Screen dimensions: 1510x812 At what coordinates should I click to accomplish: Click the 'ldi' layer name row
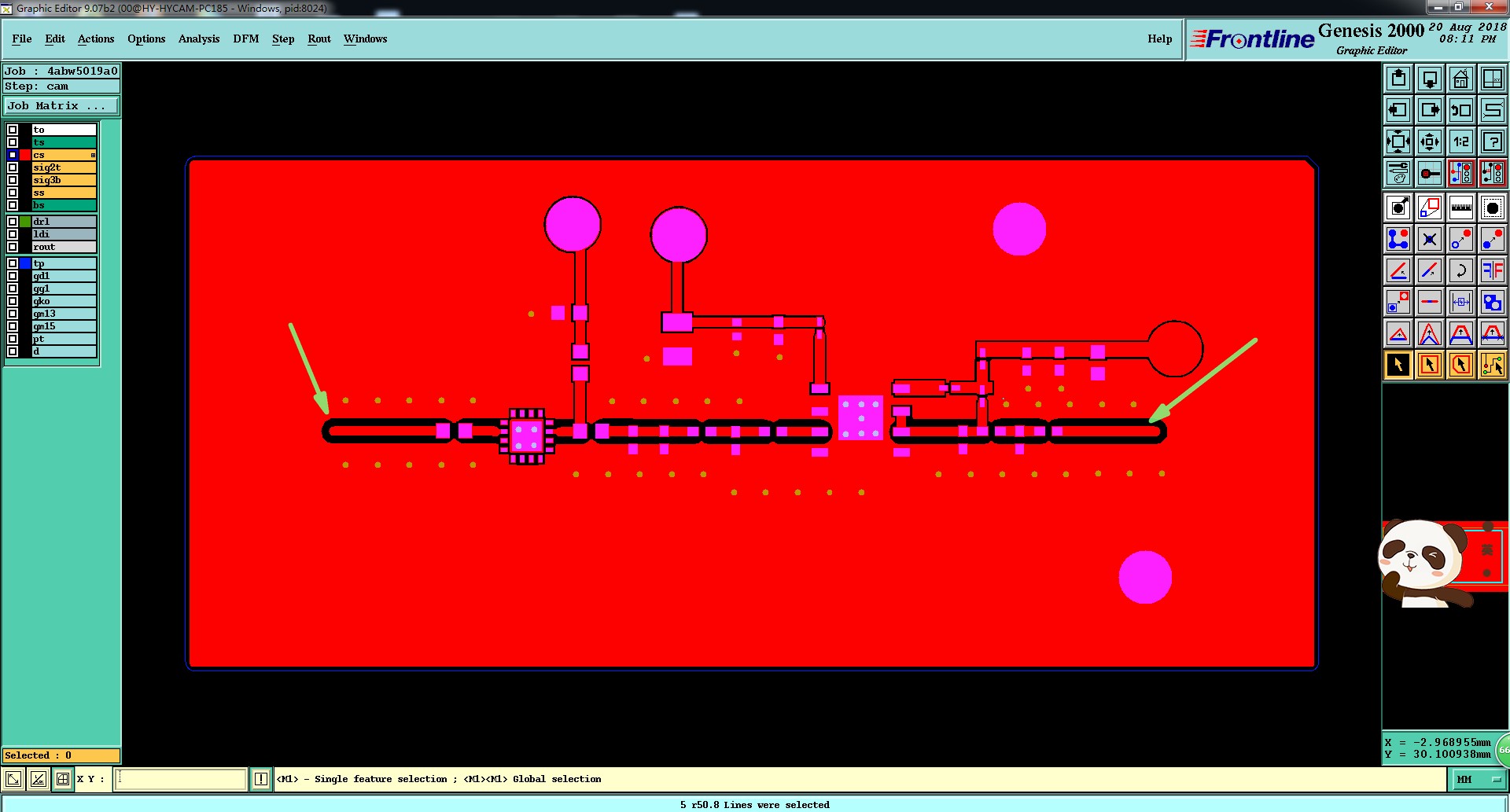coord(64,234)
